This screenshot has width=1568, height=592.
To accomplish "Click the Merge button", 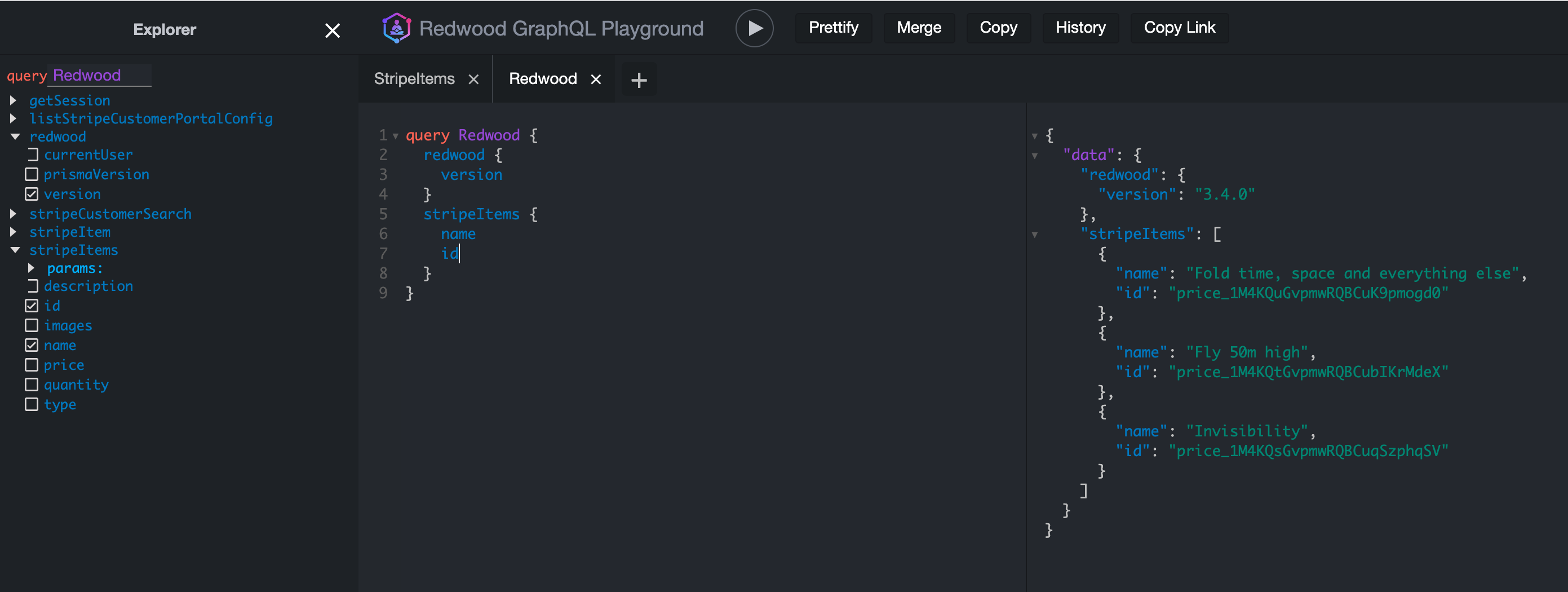I will point(919,28).
